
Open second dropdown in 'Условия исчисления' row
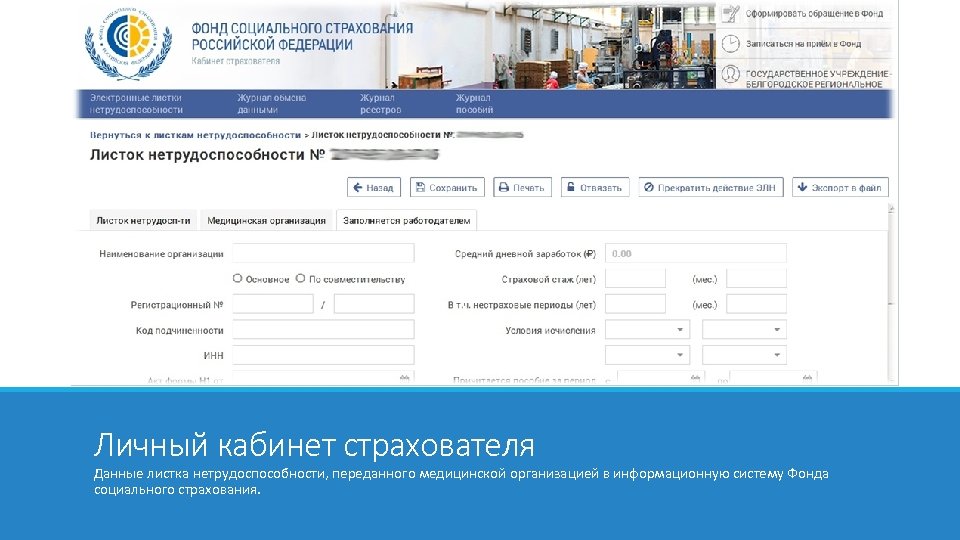click(x=744, y=329)
